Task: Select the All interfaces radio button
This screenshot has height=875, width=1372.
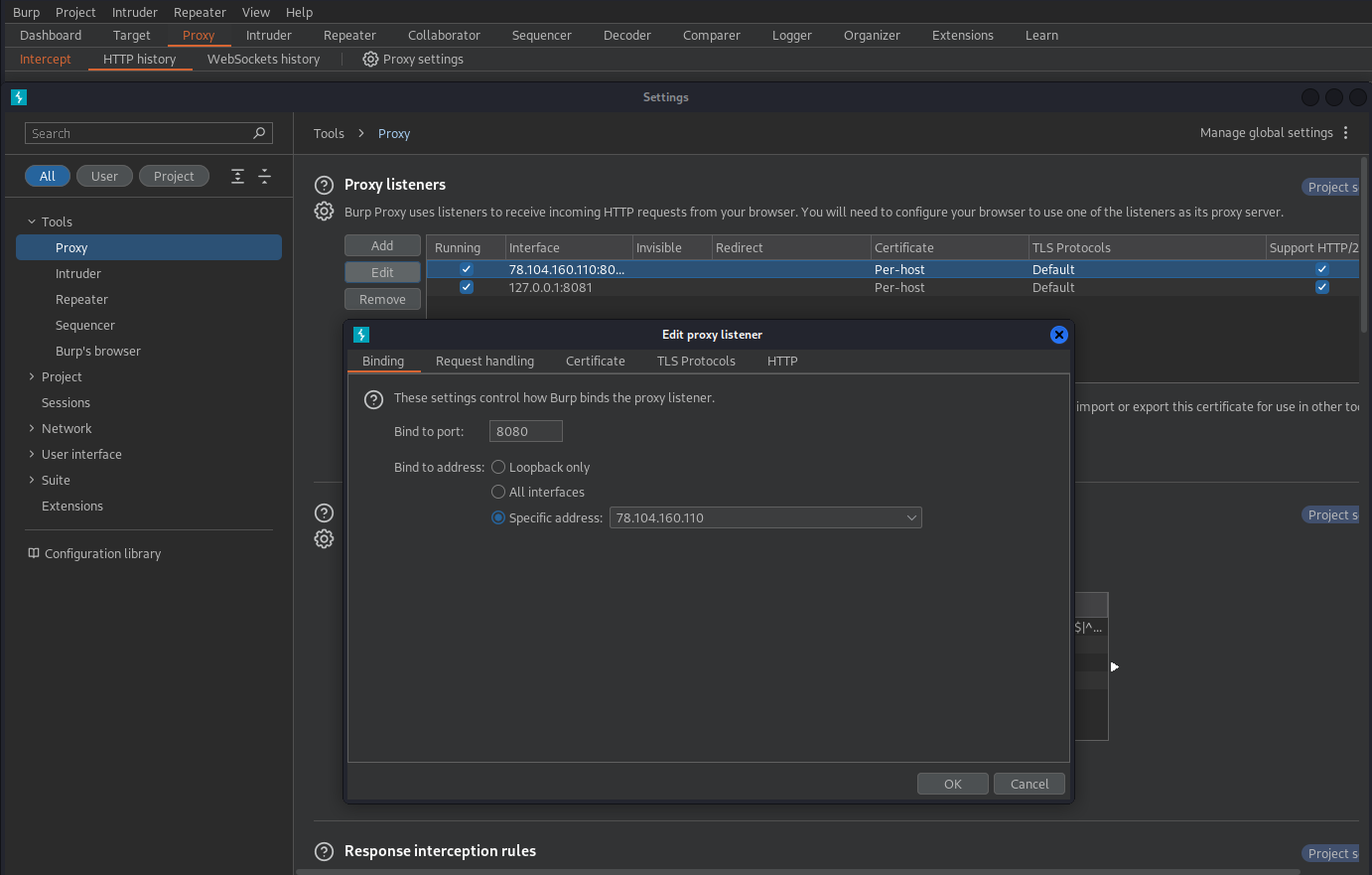Action: tap(498, 492)
